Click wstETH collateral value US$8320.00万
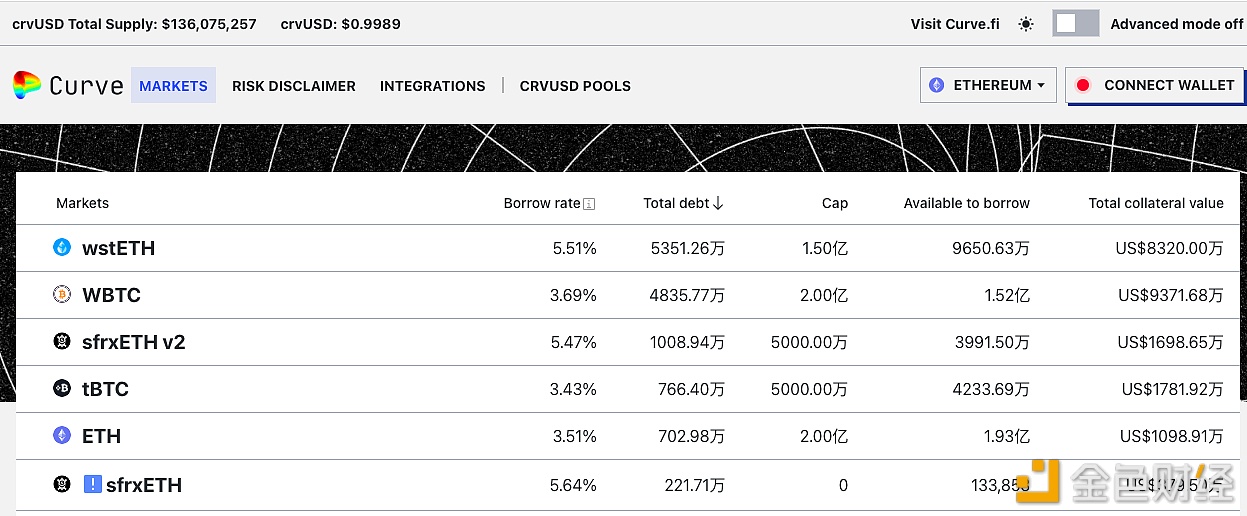The width and height of the screenshot is (1247, 516). [x=1170, y=248]
